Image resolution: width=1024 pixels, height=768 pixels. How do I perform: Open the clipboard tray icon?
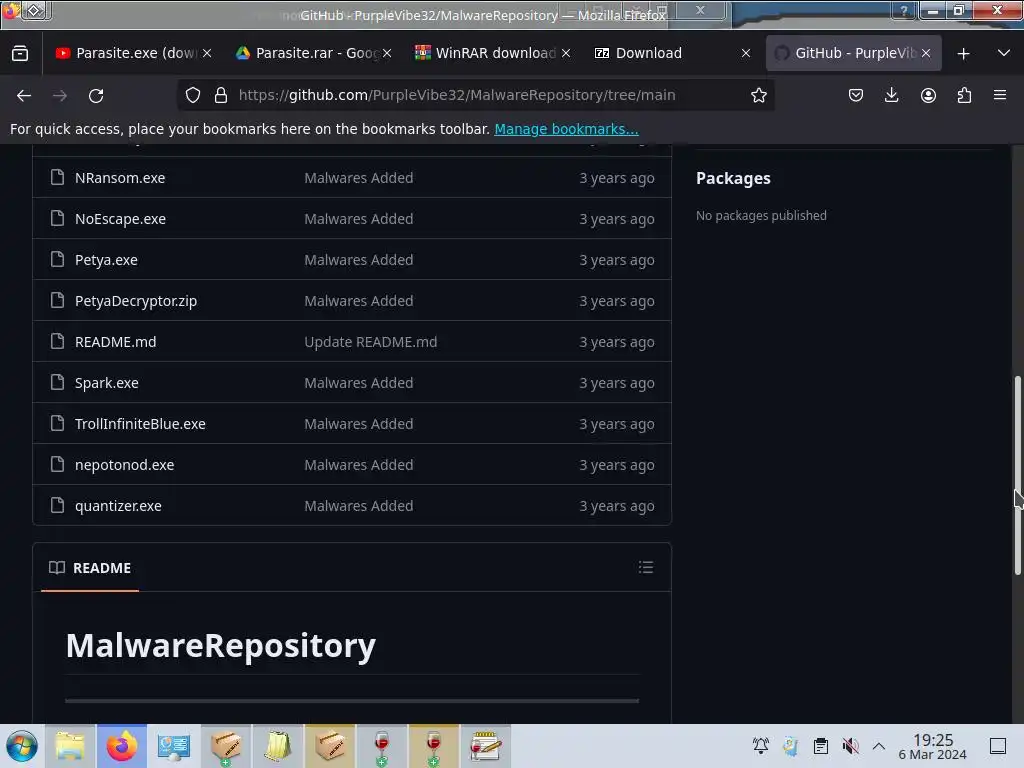coord(820,745)
